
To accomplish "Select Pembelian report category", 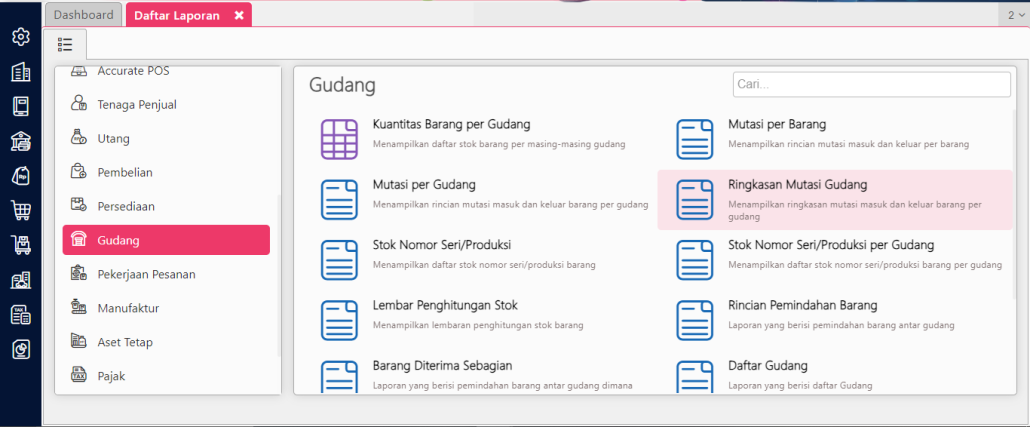I will coord(125,172).
